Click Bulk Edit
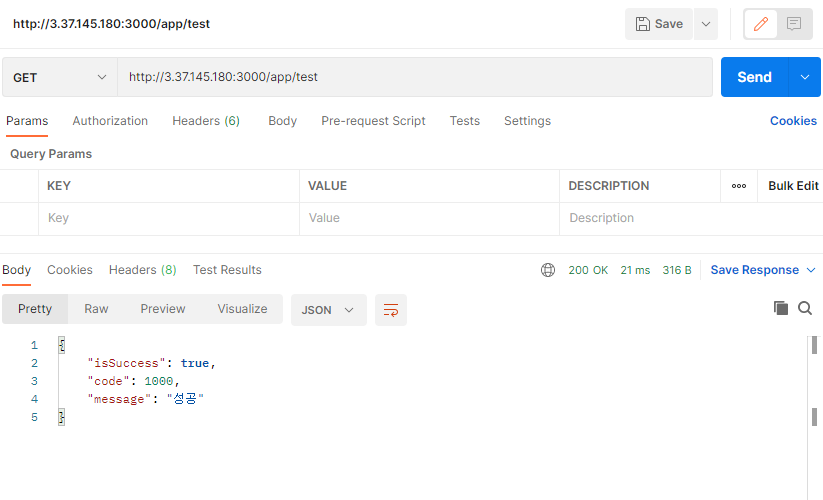 point(793,186)
